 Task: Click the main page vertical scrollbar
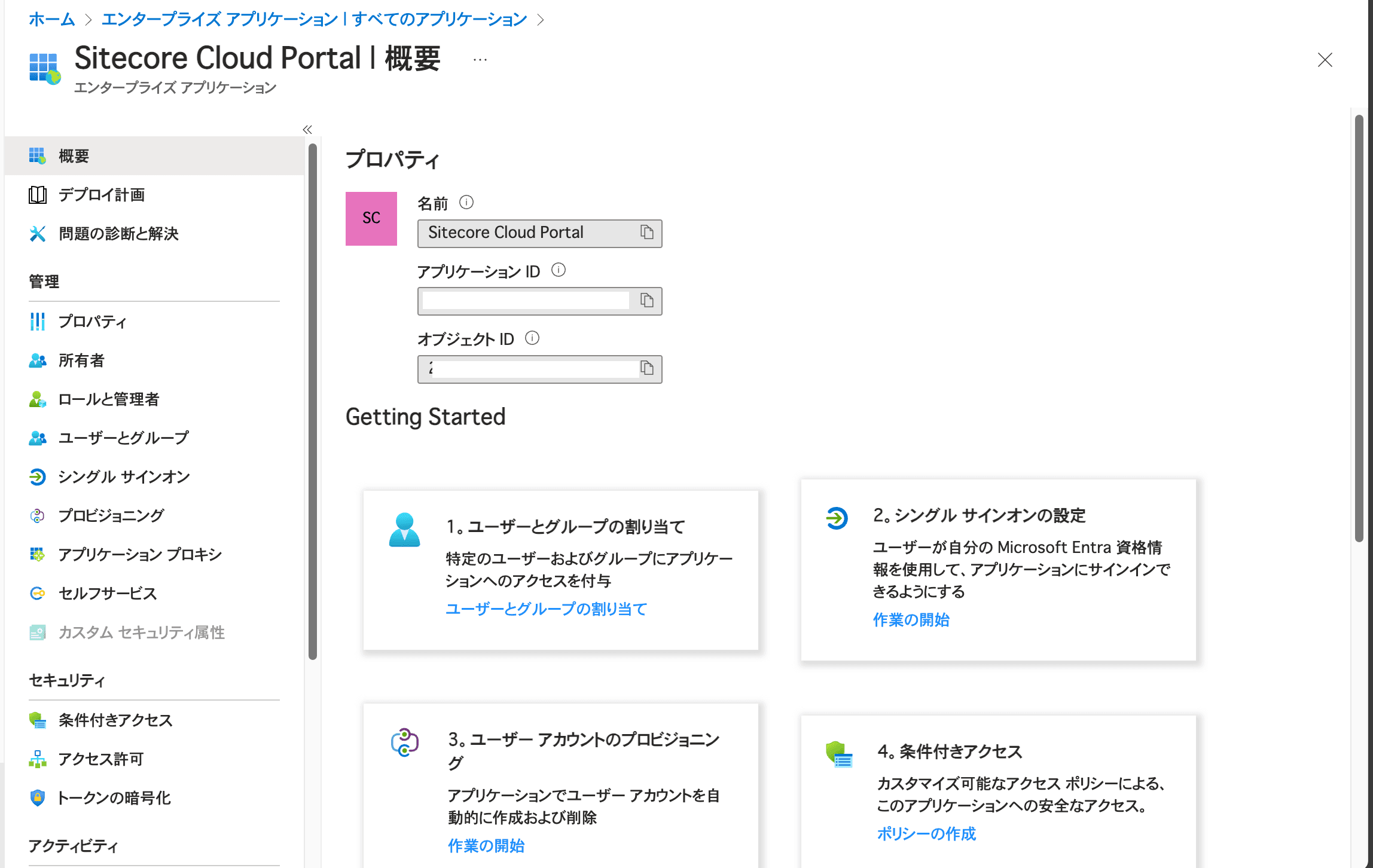(1359, 329)
